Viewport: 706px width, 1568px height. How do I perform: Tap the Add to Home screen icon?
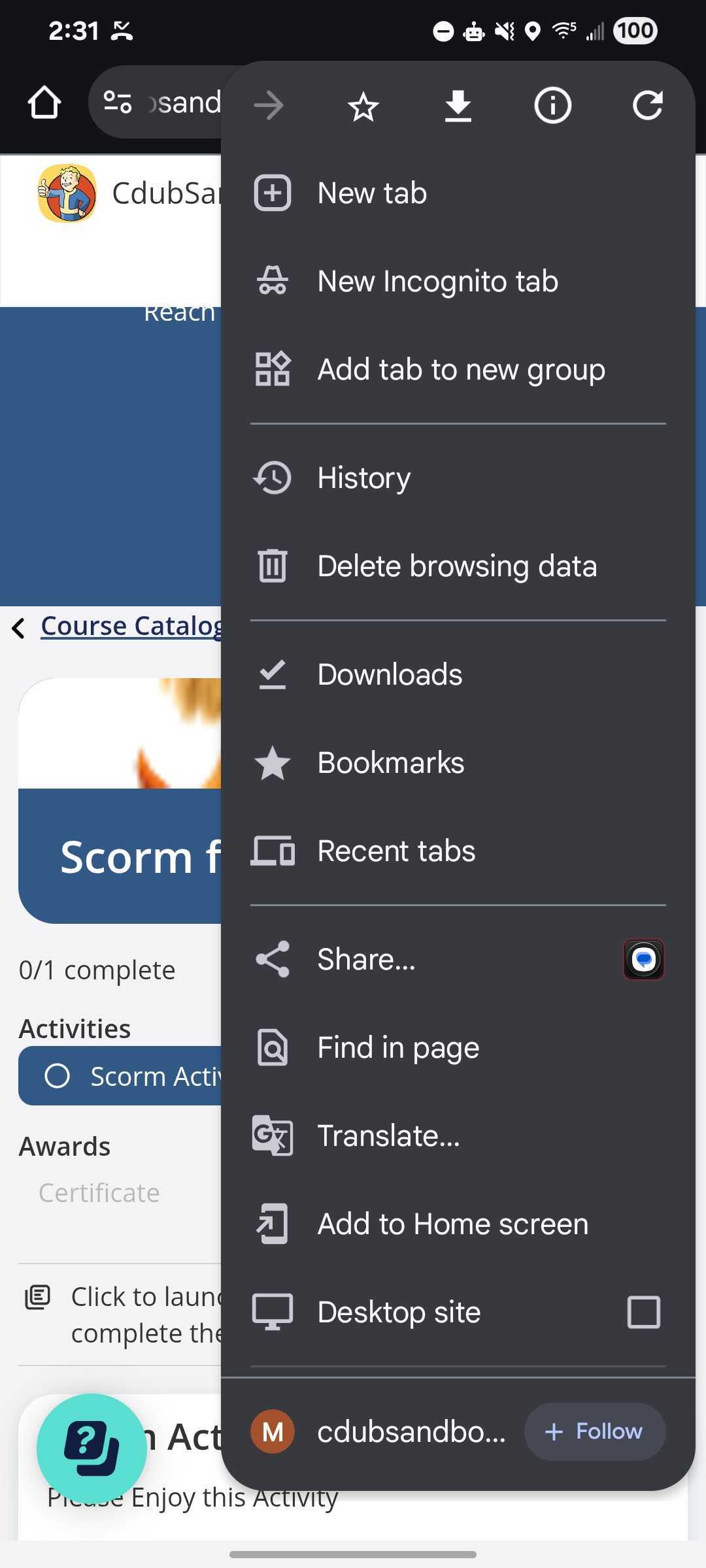tap(273, 1224)
